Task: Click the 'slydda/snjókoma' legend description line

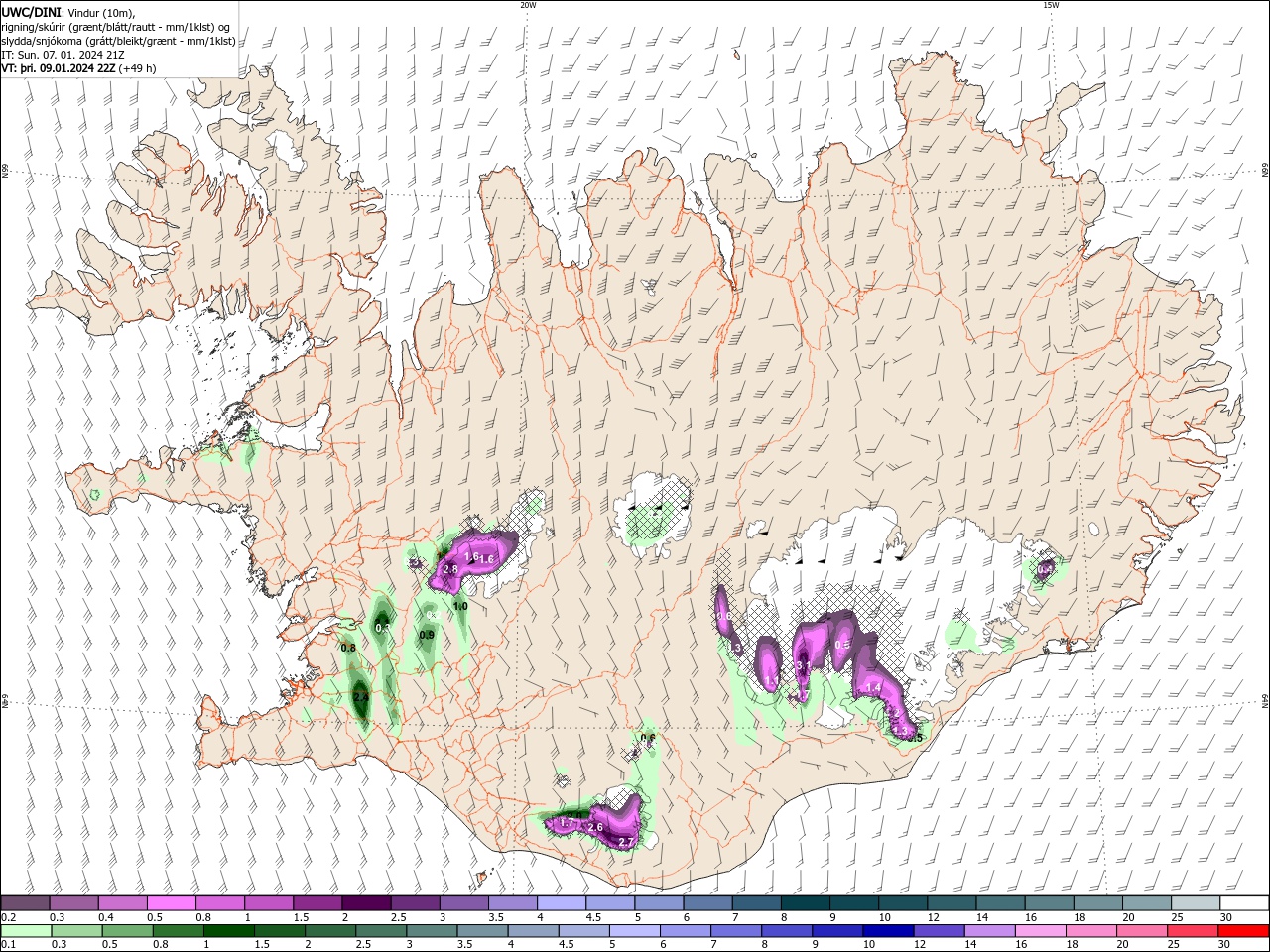Action: click(119, 41)
